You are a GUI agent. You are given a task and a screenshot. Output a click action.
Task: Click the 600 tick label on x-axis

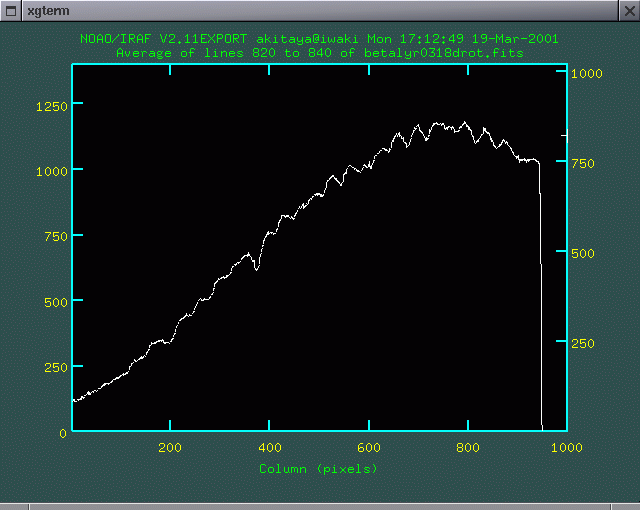368,448
